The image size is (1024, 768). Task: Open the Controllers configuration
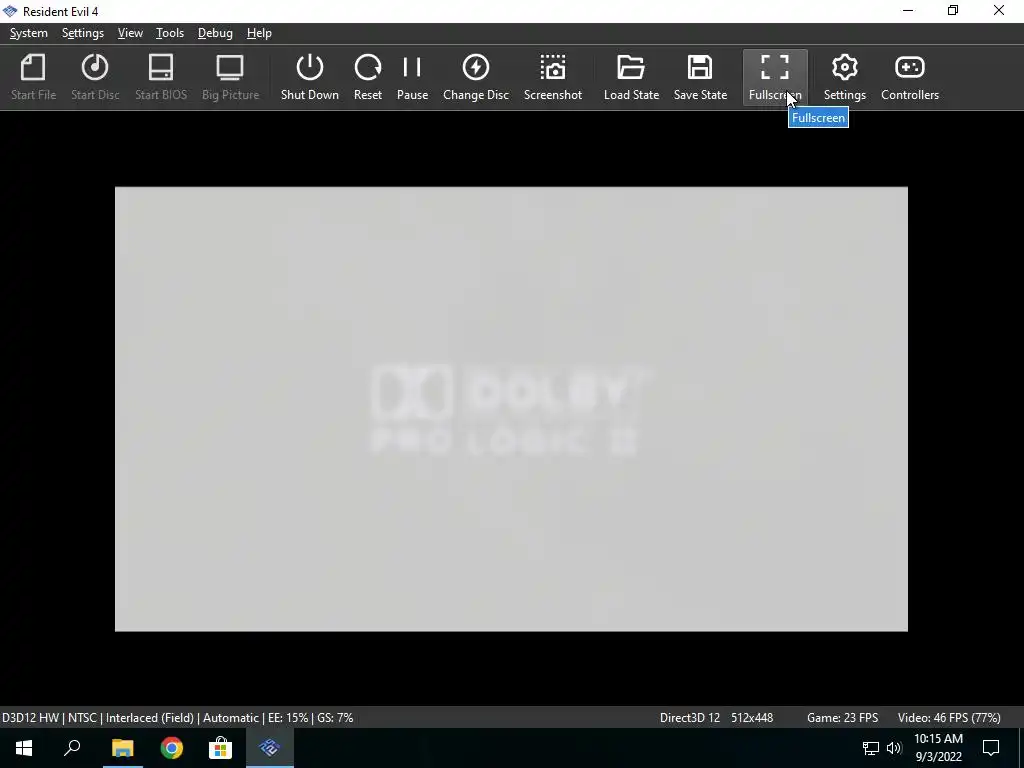pos(910,77)
